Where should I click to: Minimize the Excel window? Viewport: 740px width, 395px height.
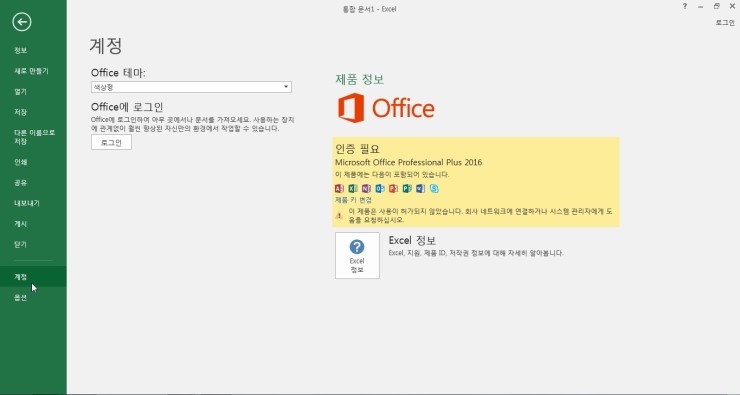coord(700,7)
